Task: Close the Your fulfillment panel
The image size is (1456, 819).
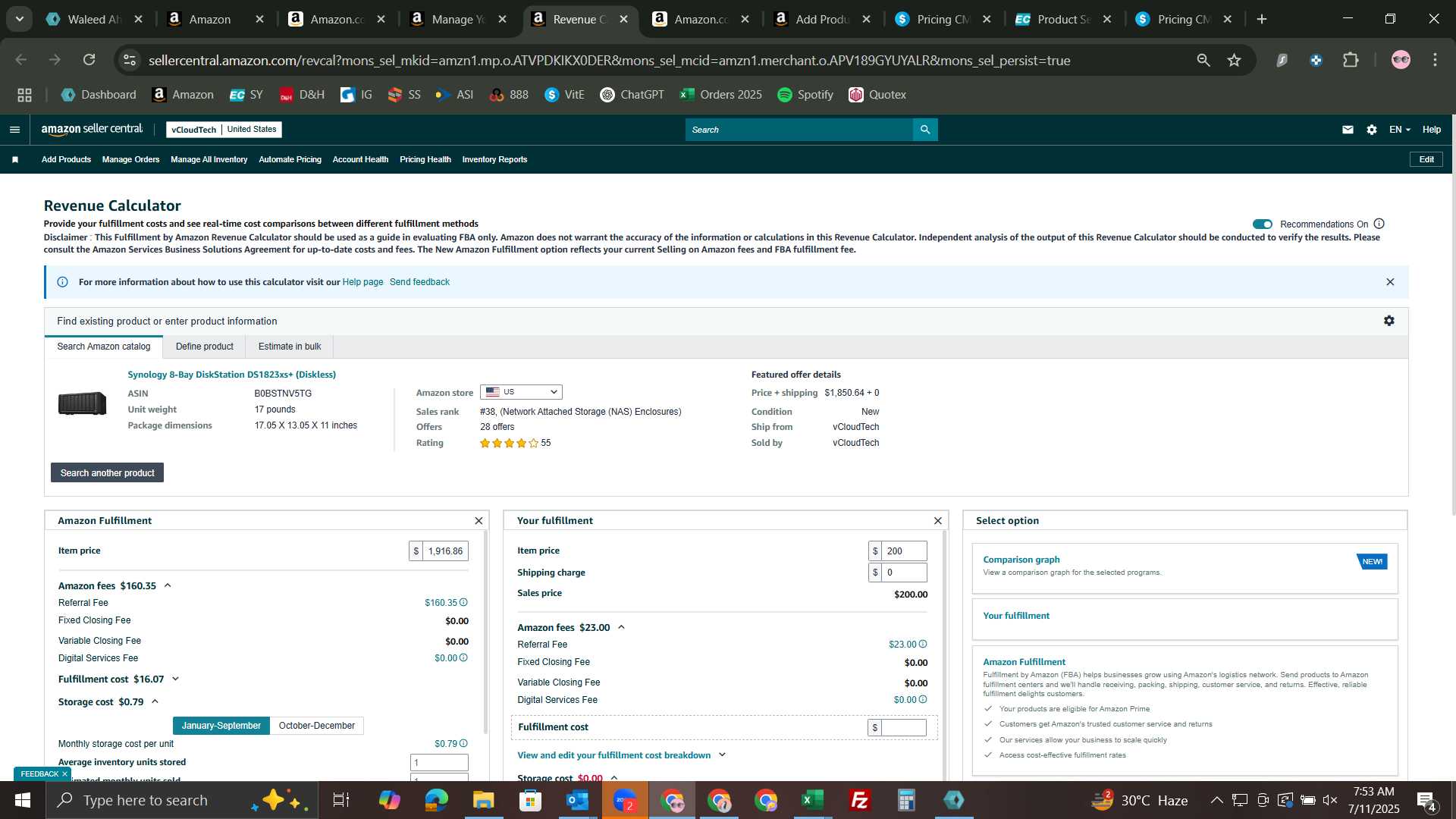Action: 938,521
